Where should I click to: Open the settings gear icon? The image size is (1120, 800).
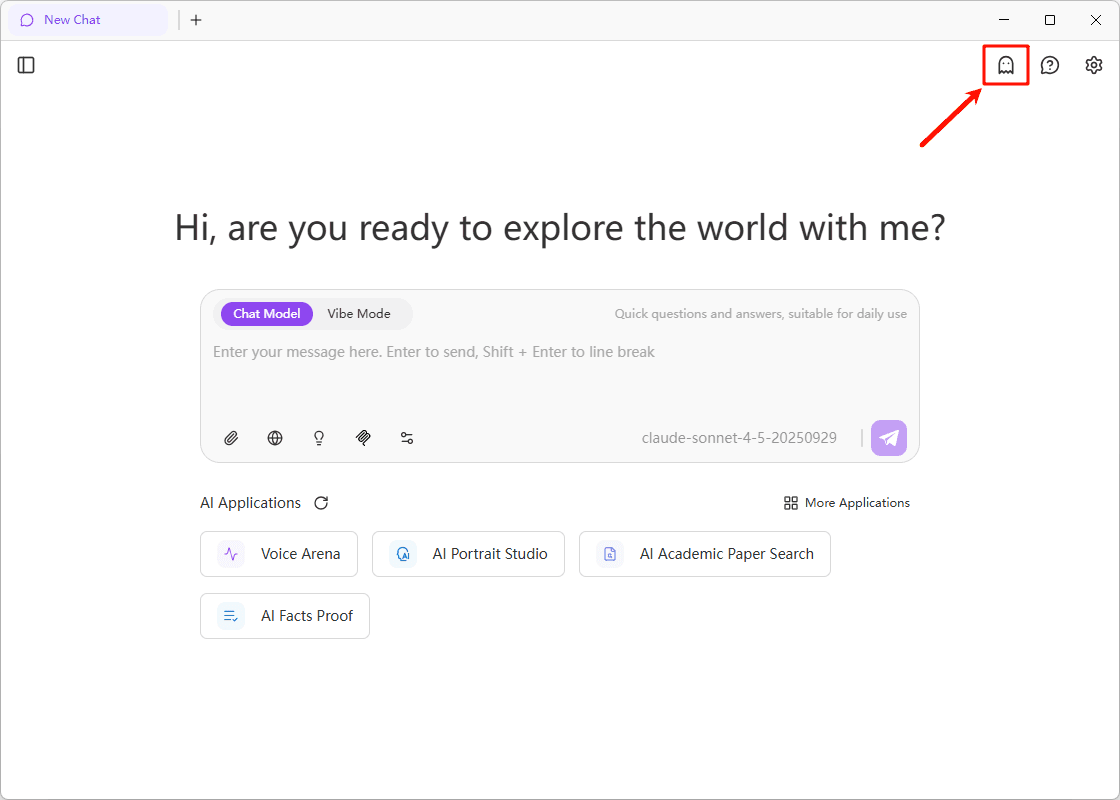(x=1094, y=65)
